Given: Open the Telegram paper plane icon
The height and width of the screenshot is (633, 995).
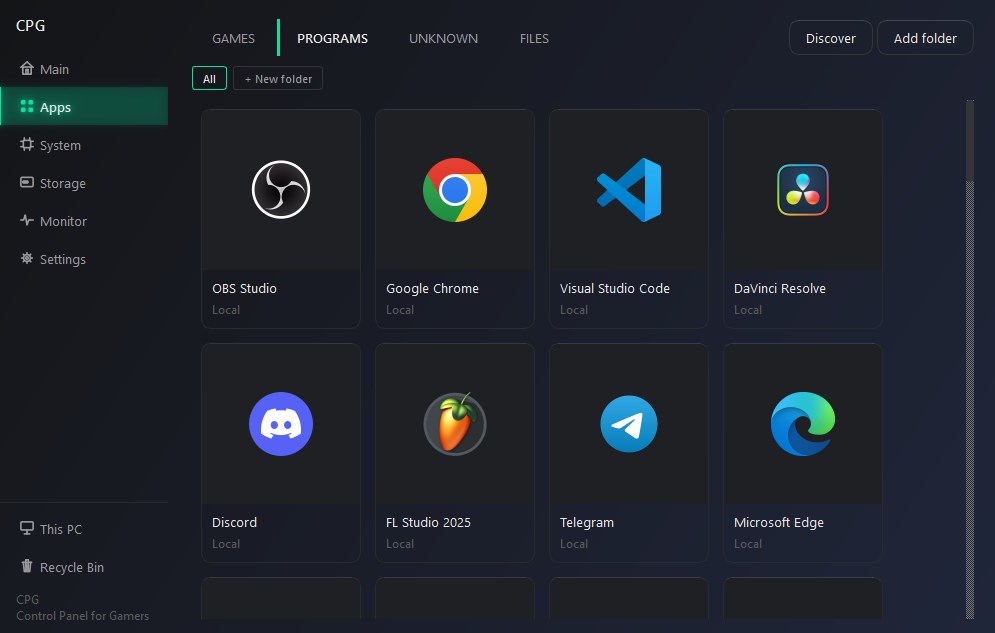Looking at the screenshot, I should click(x=629, y=424).
